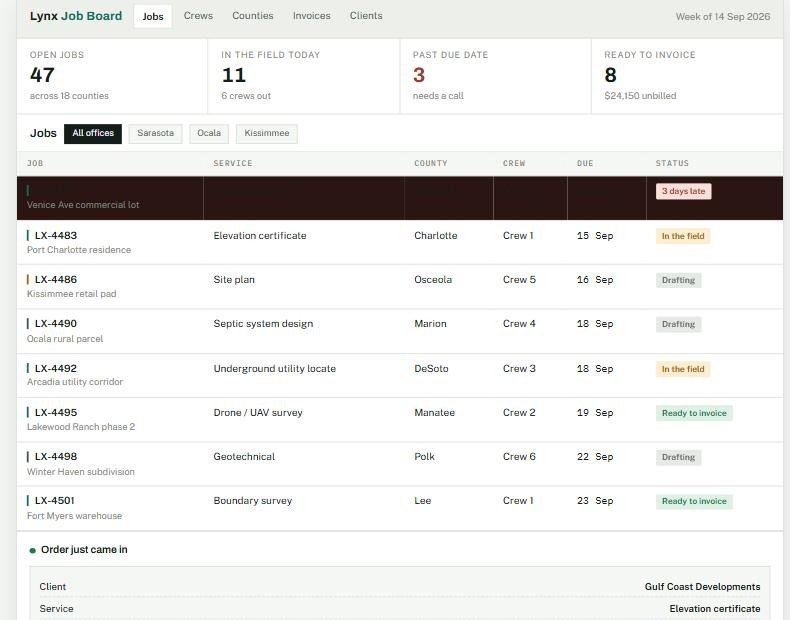The height and width of the screenshot is (620, 790).
Task: Click Marion county cell
Action: pyautogui.click(x=430, y=324)
